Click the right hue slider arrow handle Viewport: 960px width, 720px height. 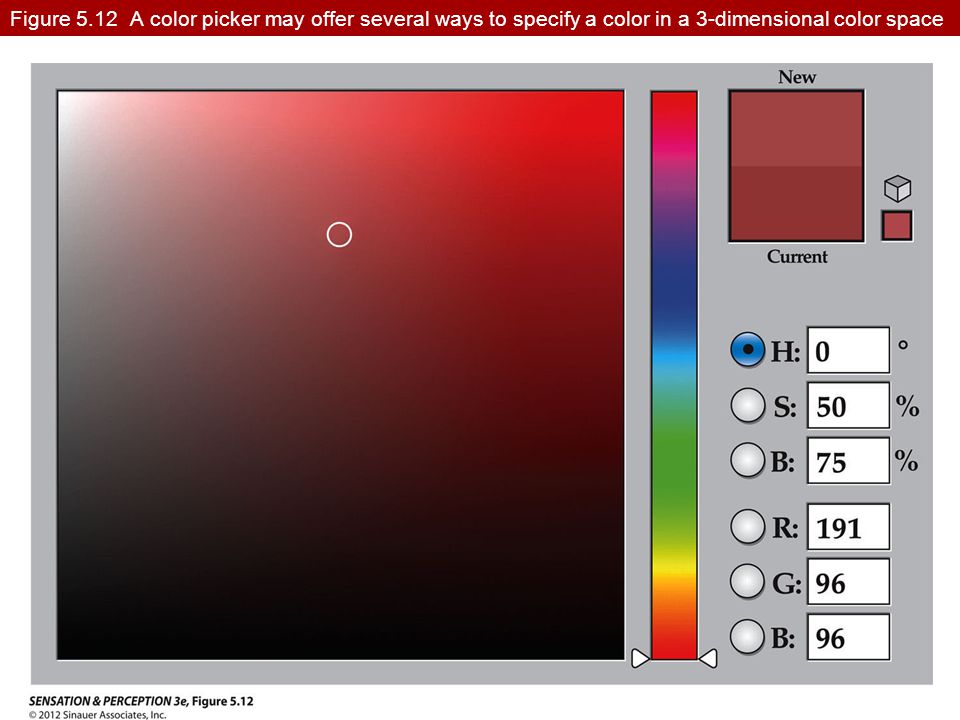click(708, 659)
